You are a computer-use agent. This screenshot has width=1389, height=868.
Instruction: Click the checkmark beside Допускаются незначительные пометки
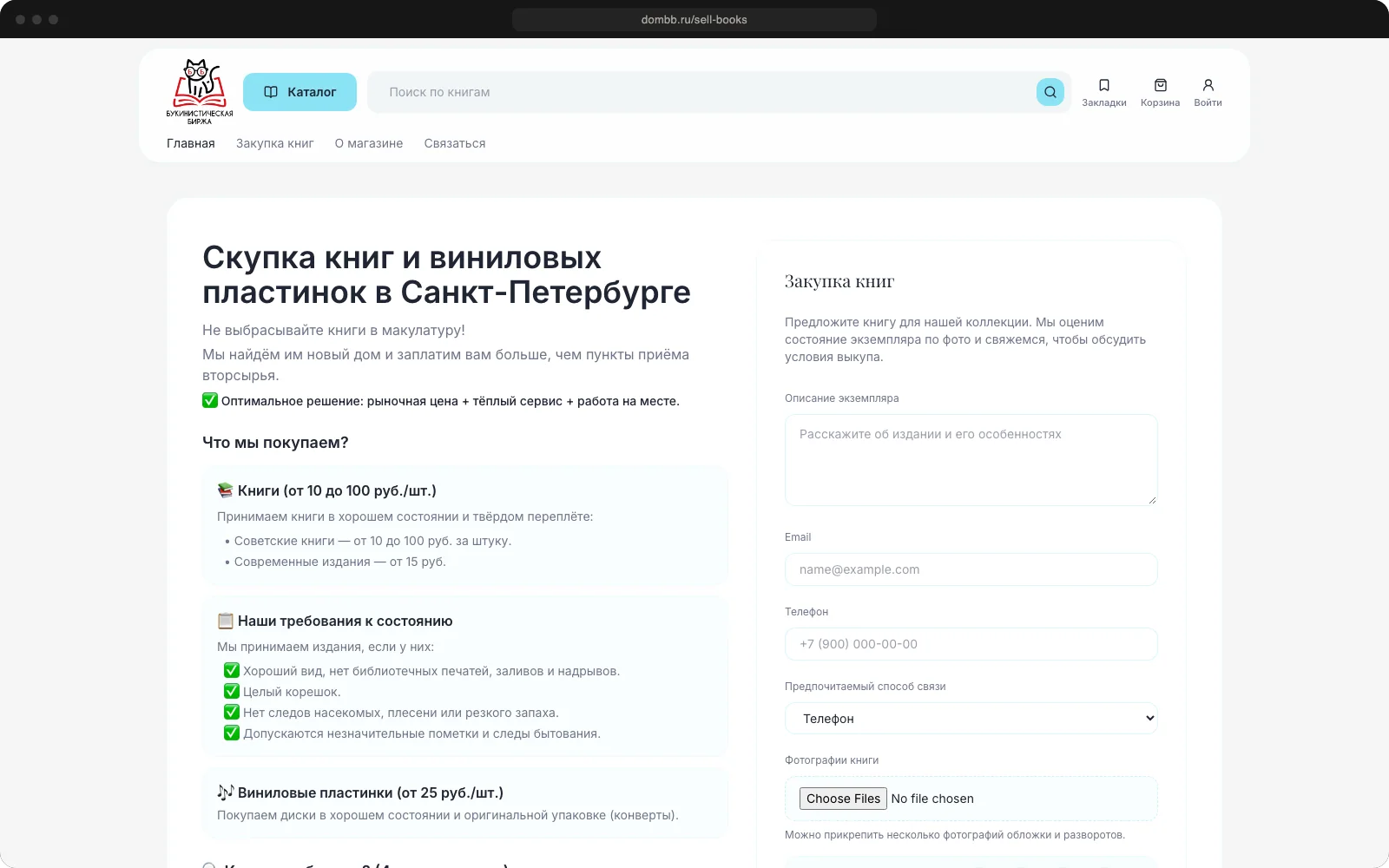pyautogui.click(x=232, y=733)
